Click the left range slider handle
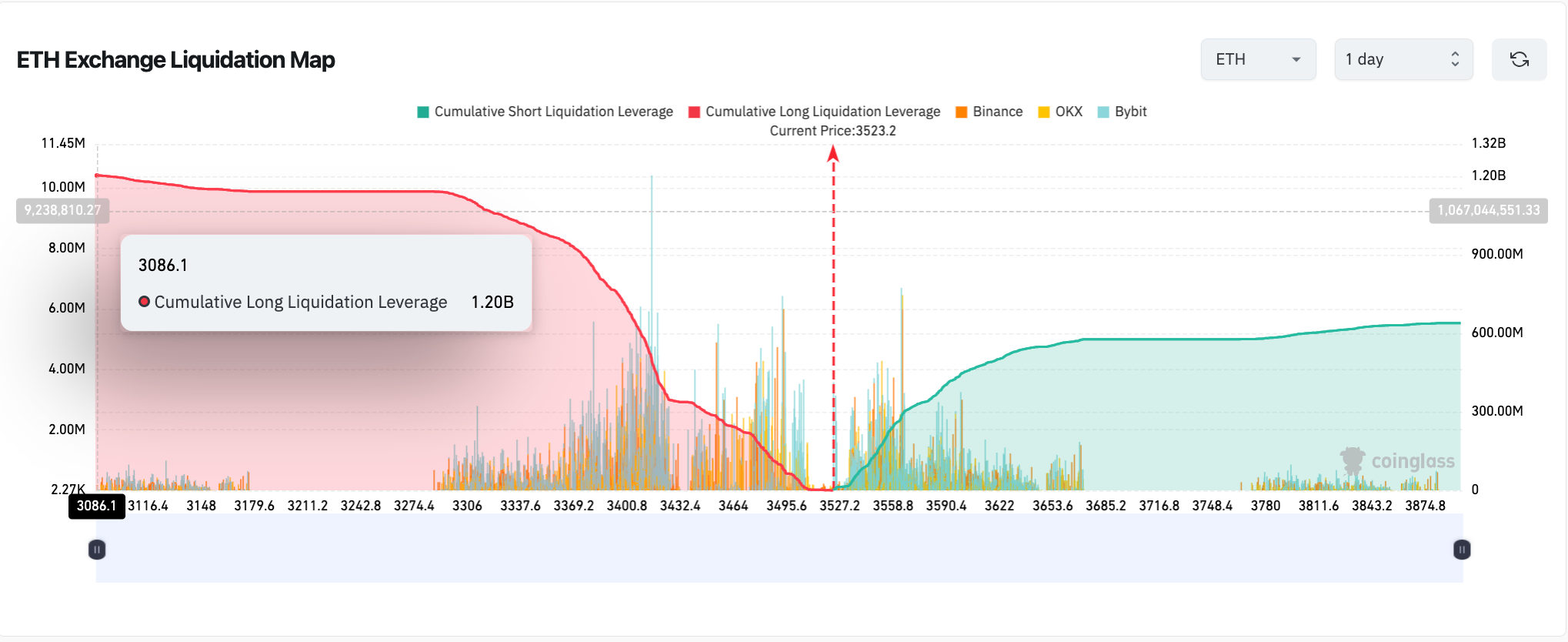This screenshot has width=1568, height=642. click(97, 550)
